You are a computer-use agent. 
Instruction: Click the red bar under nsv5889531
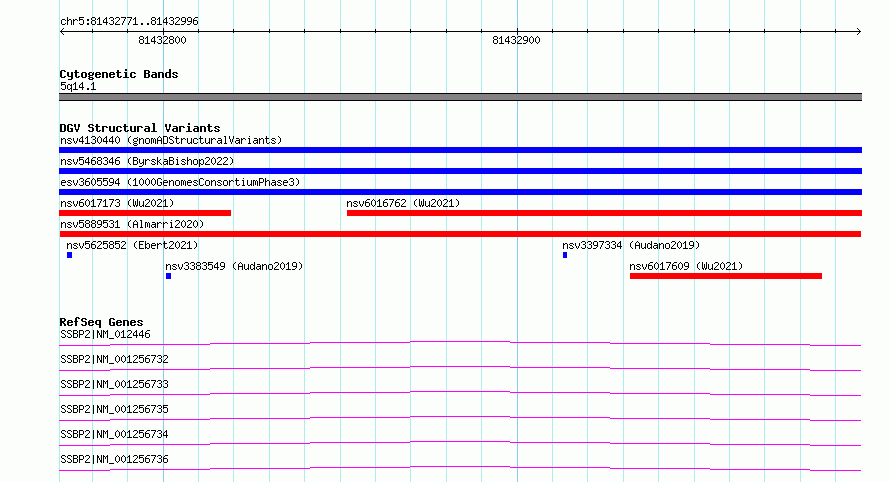pos(460,234)
